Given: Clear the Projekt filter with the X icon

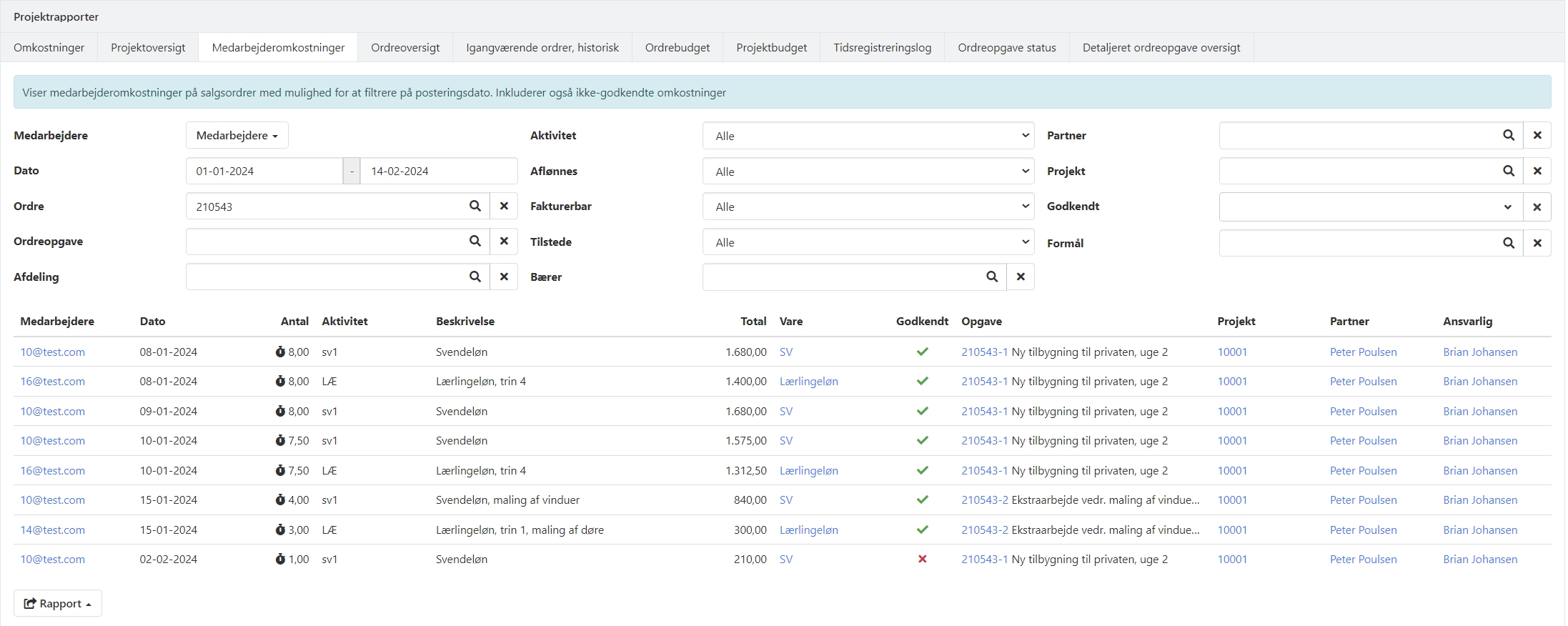Looking at the screenshot, I should pyautogui.click(x=1537, y=172).
